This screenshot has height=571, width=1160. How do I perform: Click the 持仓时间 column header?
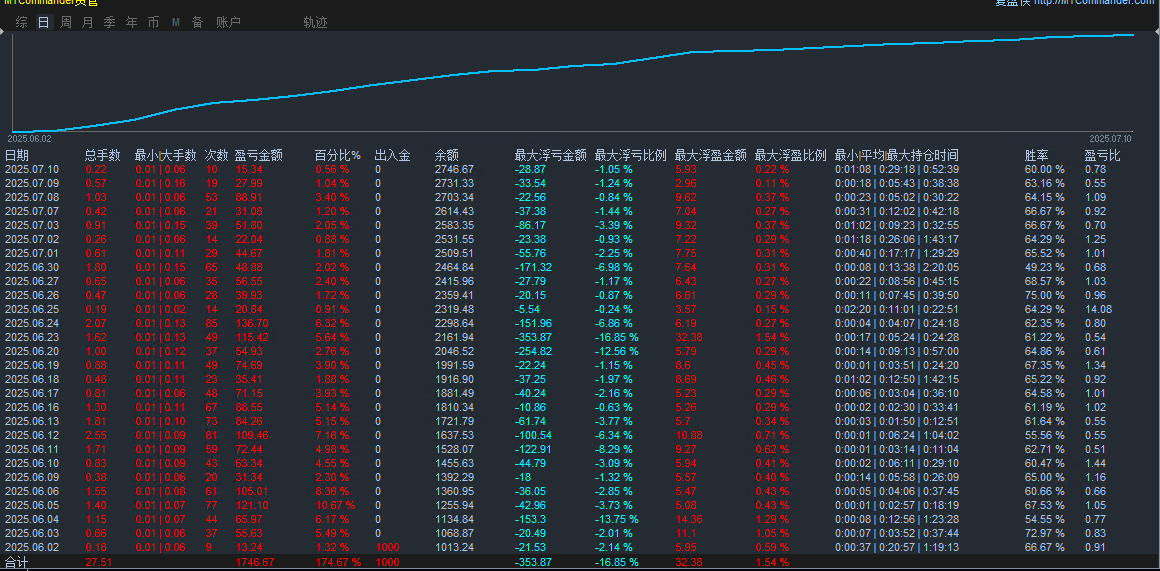pyautogui.click(x=897, y=155)
